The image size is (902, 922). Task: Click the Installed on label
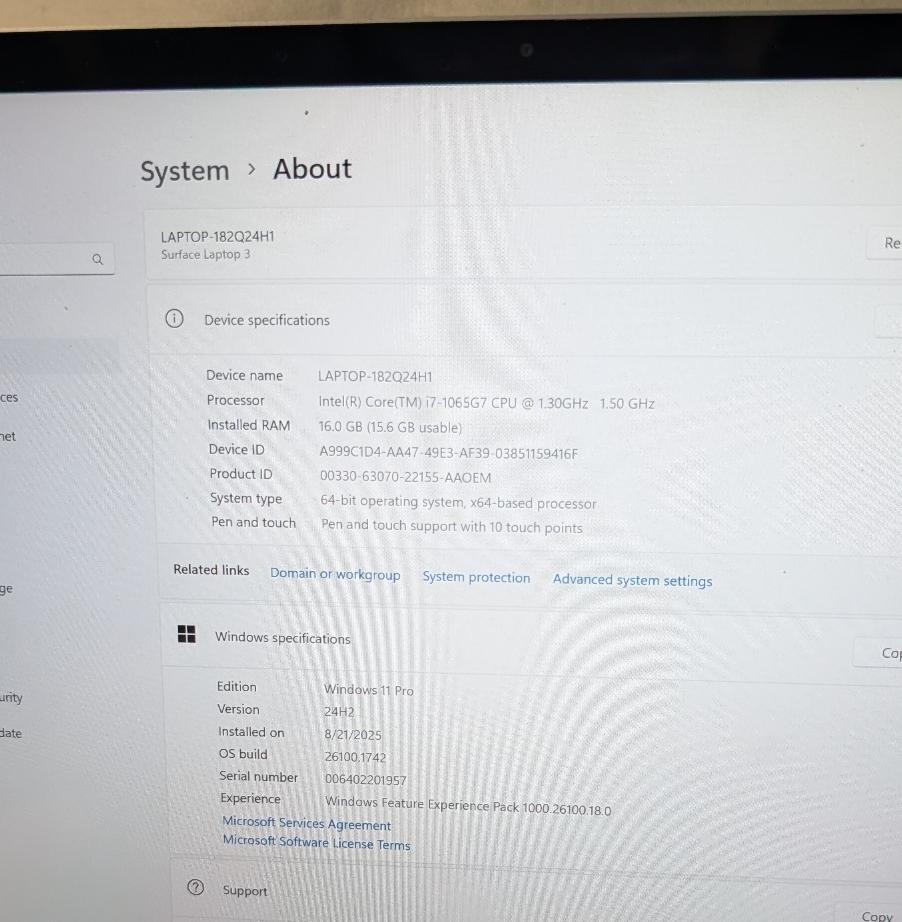tap(251, 732)
